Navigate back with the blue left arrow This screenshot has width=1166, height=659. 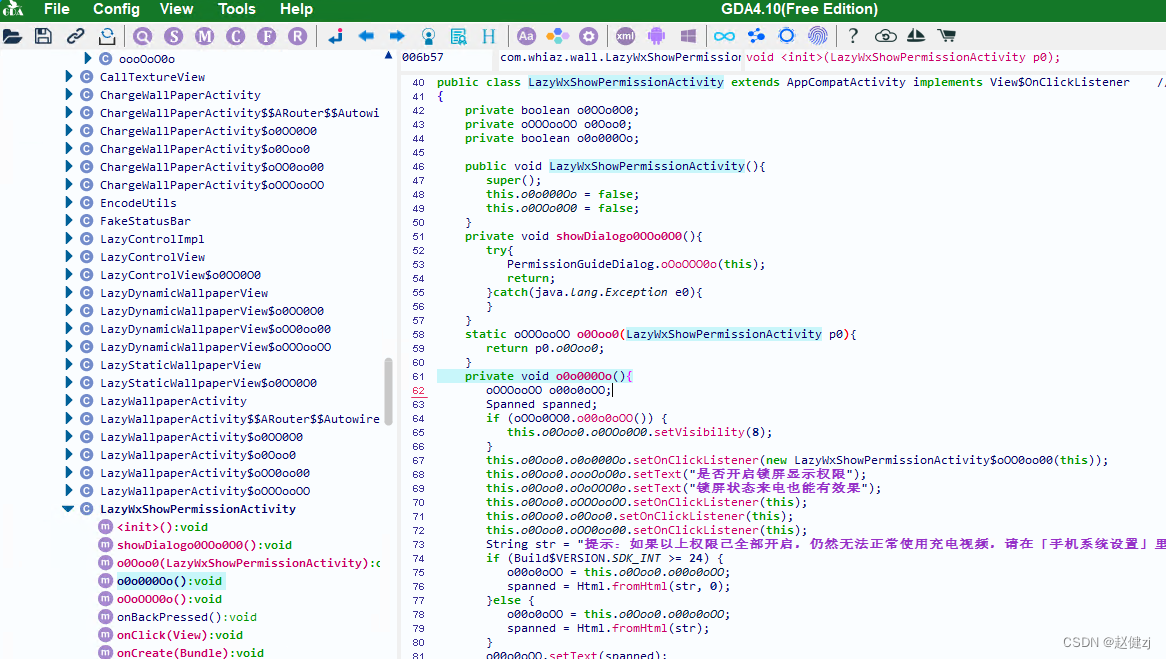(366, 36)
